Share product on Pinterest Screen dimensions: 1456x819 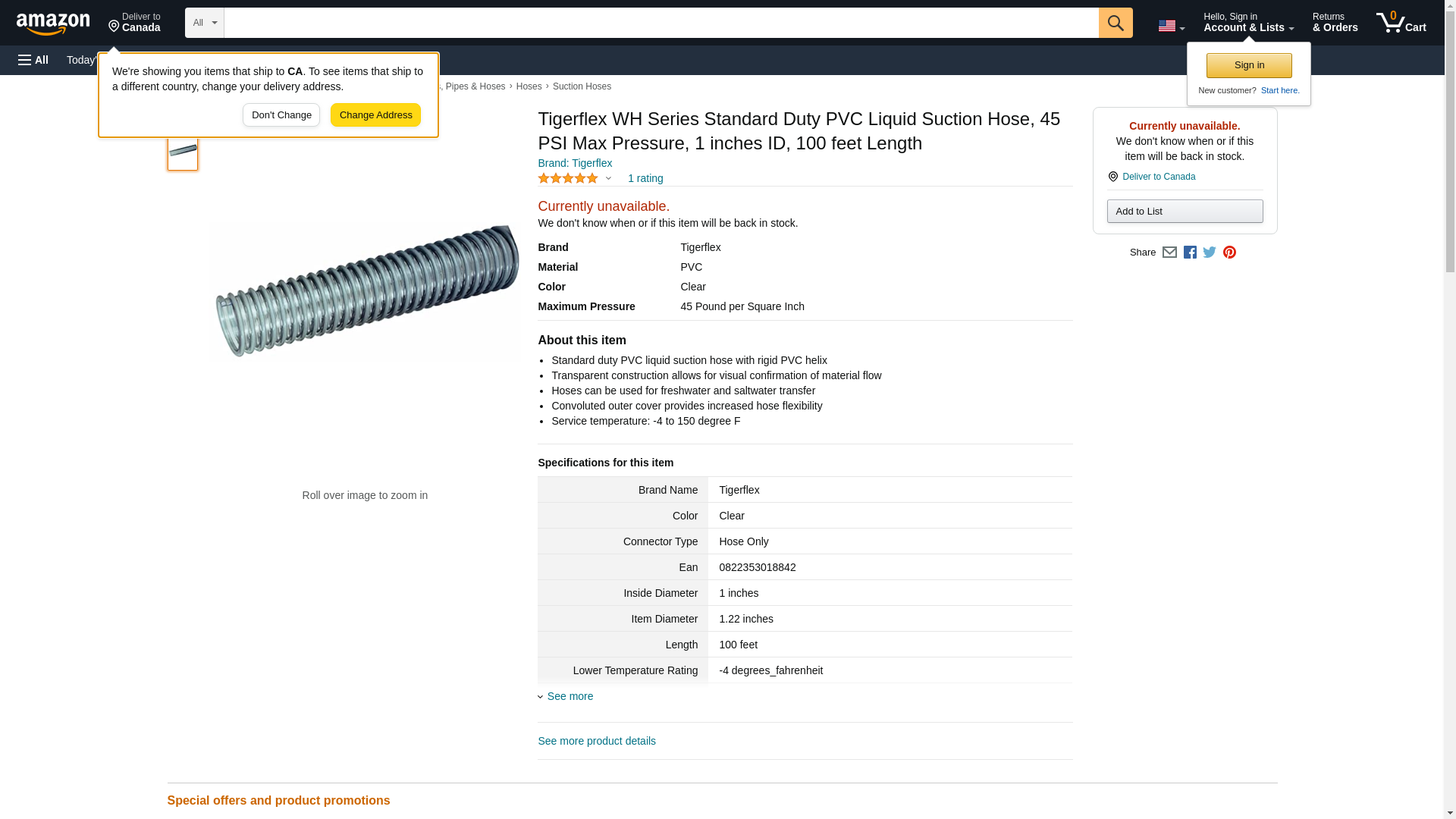(x=1229, y=253)
